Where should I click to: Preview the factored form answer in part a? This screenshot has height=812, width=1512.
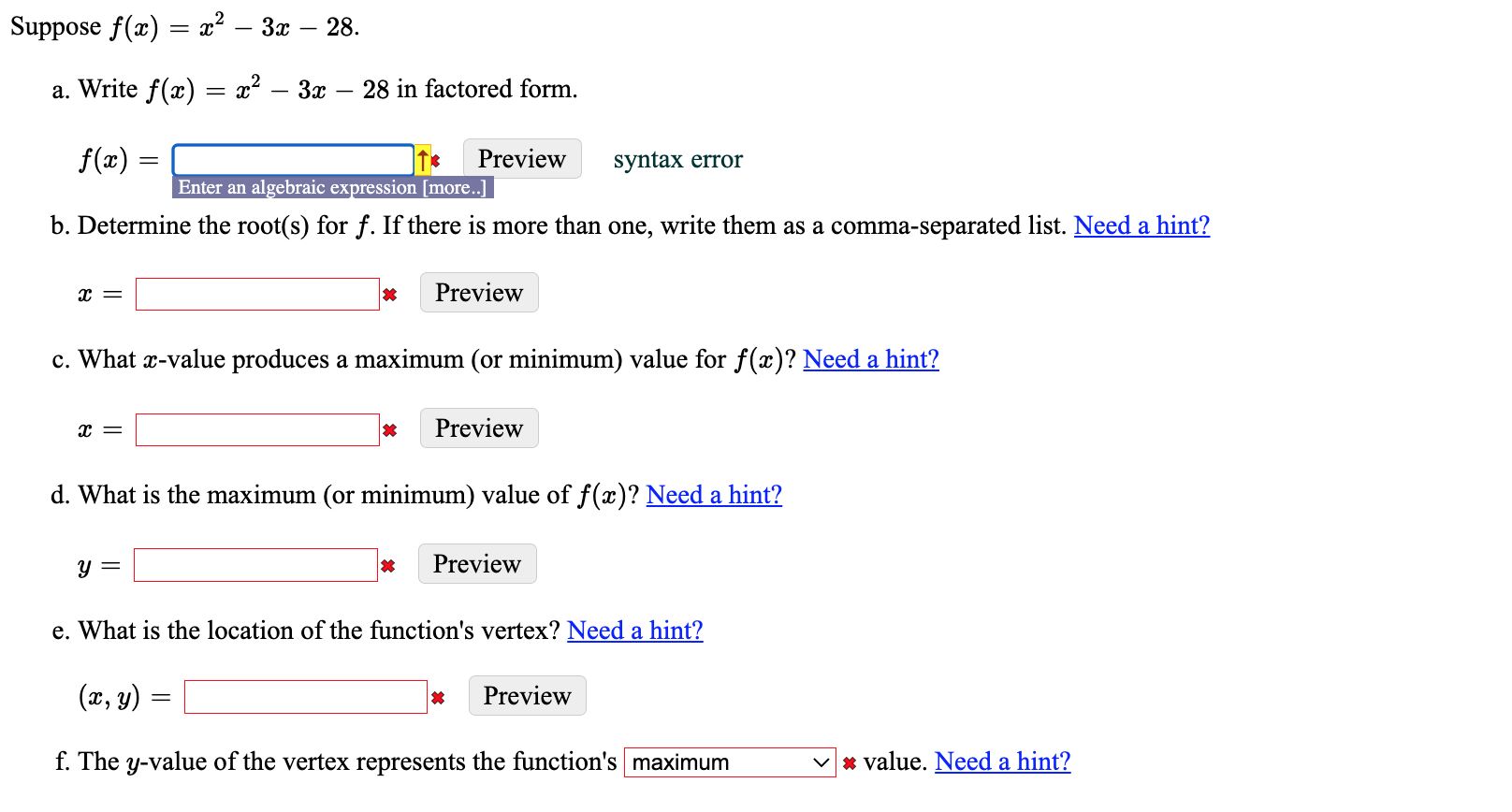(x=522, y=159)
